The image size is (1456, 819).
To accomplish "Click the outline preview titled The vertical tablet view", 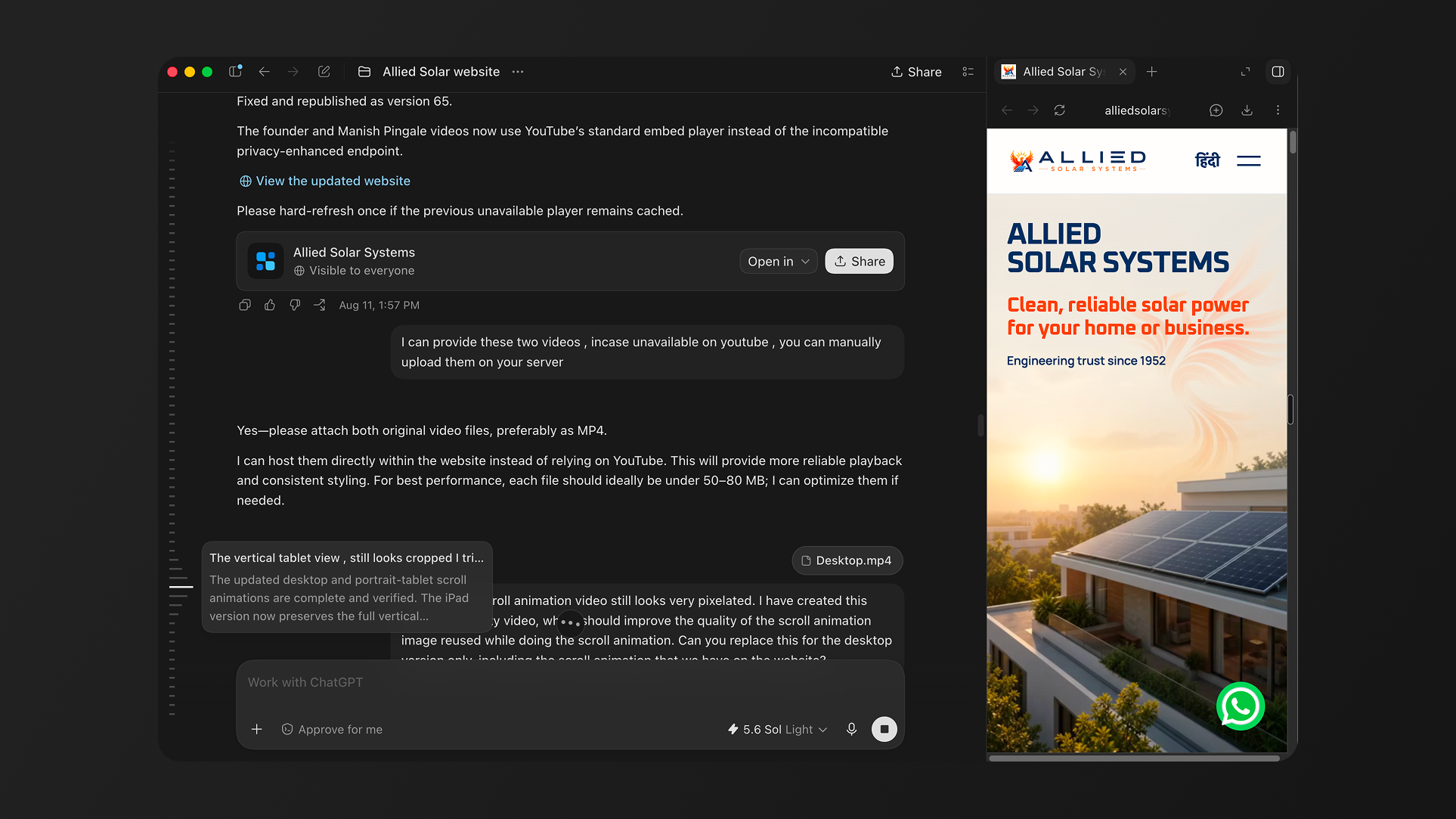I will pyautogui.click(x=347, y=587).
